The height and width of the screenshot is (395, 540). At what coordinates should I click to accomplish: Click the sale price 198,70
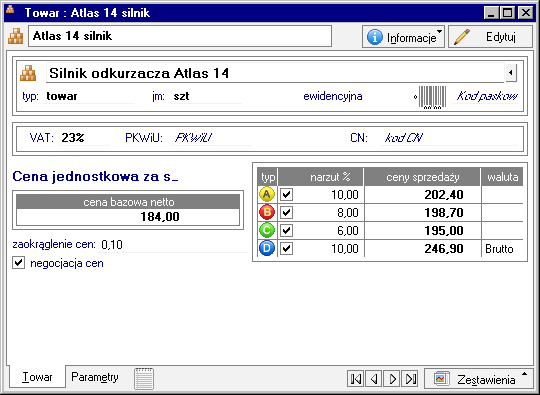coord(444,212)
